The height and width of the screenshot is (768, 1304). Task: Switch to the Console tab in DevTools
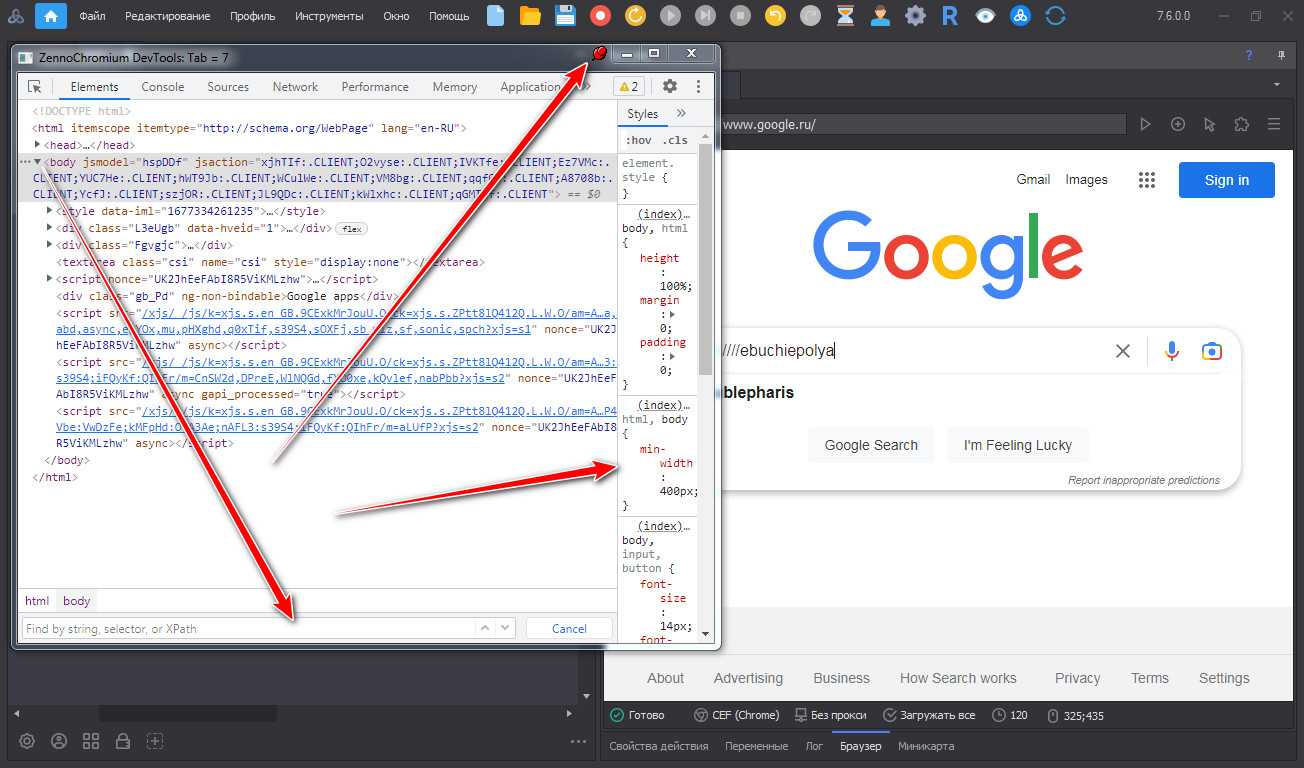(163, 87)
